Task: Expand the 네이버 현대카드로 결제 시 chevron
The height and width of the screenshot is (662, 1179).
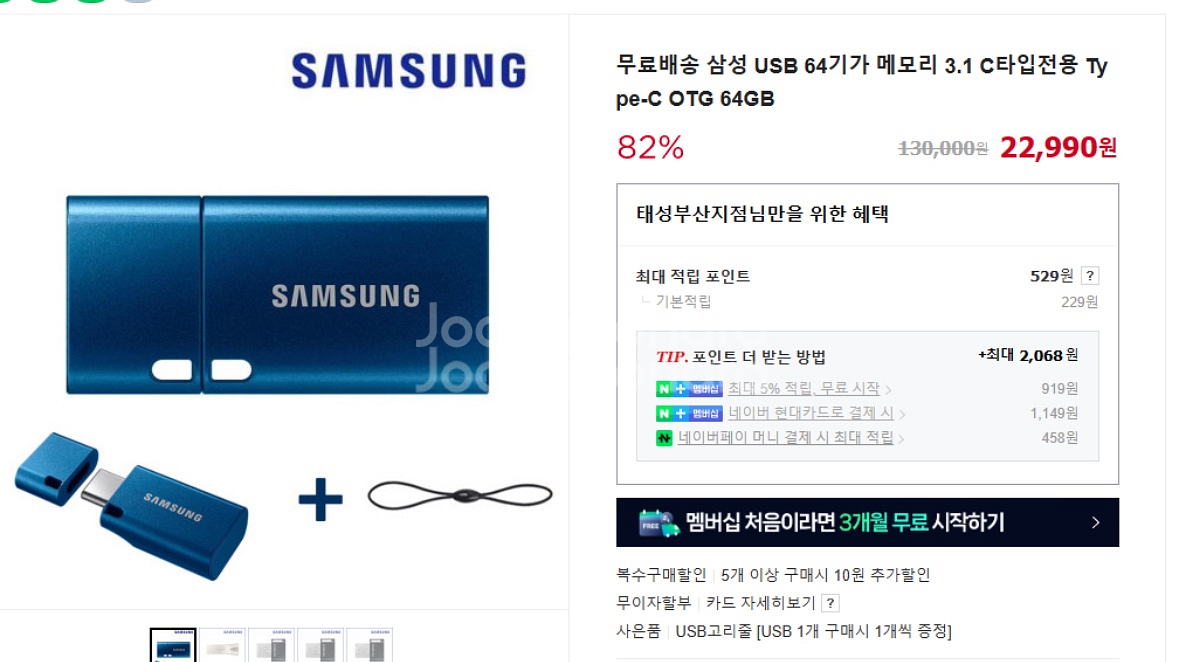Action: click(902, 414)
